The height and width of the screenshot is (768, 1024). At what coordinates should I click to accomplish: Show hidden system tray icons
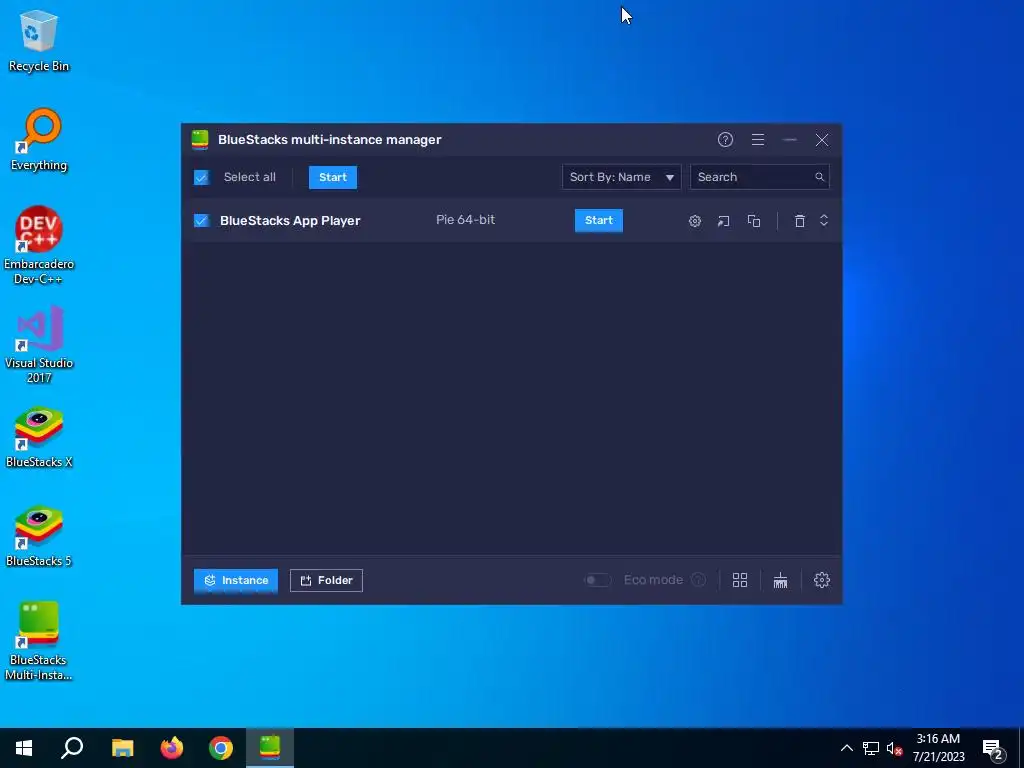pos(846,748)
